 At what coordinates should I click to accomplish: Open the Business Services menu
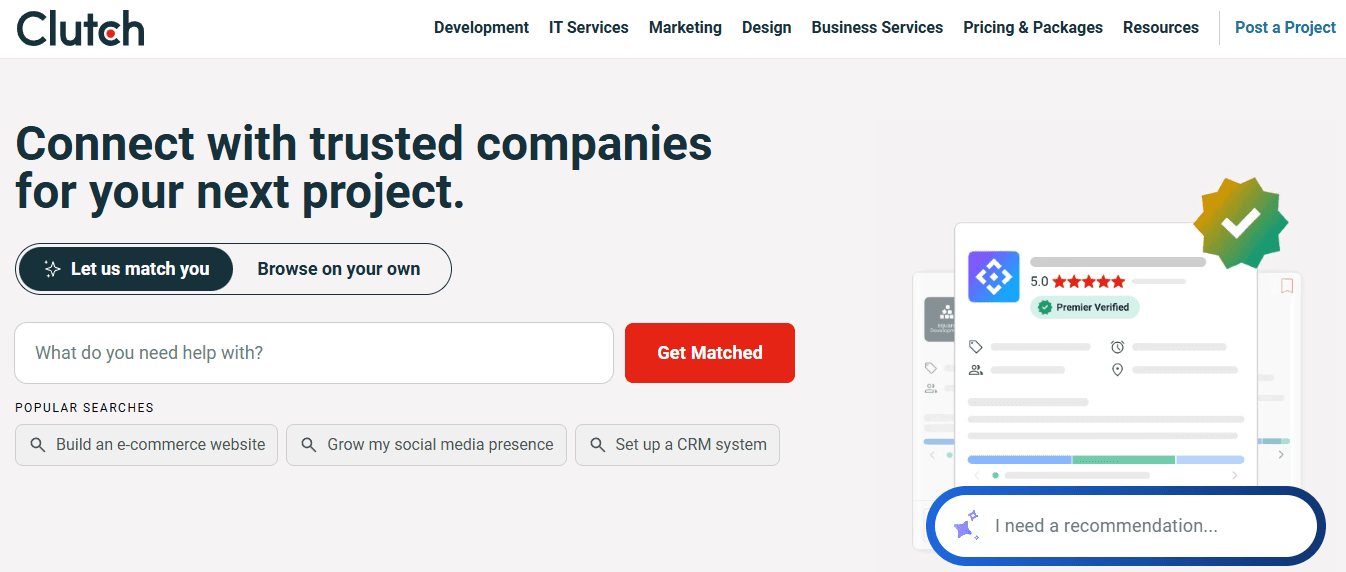pyautogui.click(x=877, y=28)
